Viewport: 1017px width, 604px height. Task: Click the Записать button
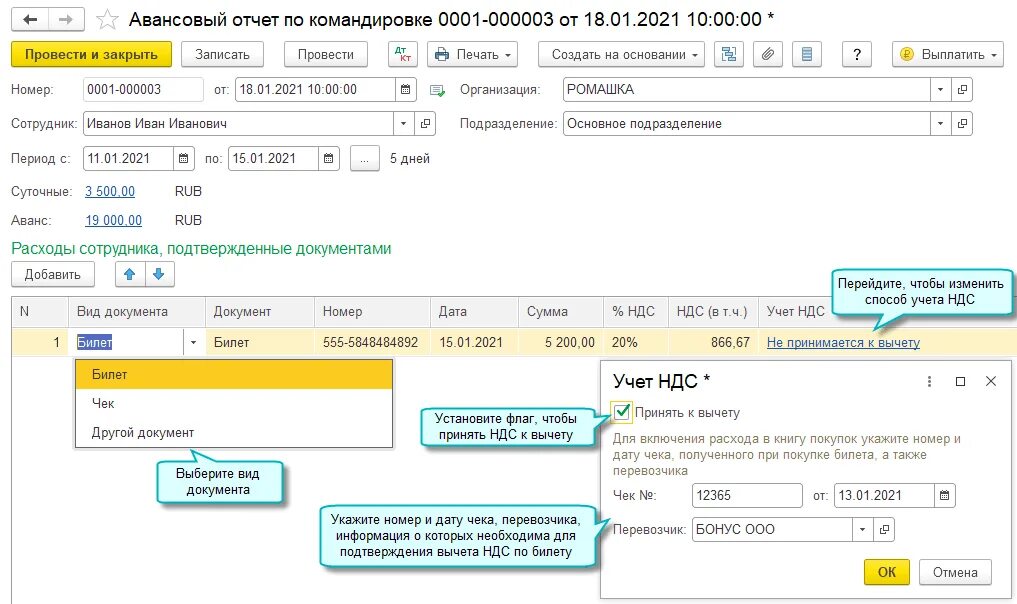(x=222, y=54)
